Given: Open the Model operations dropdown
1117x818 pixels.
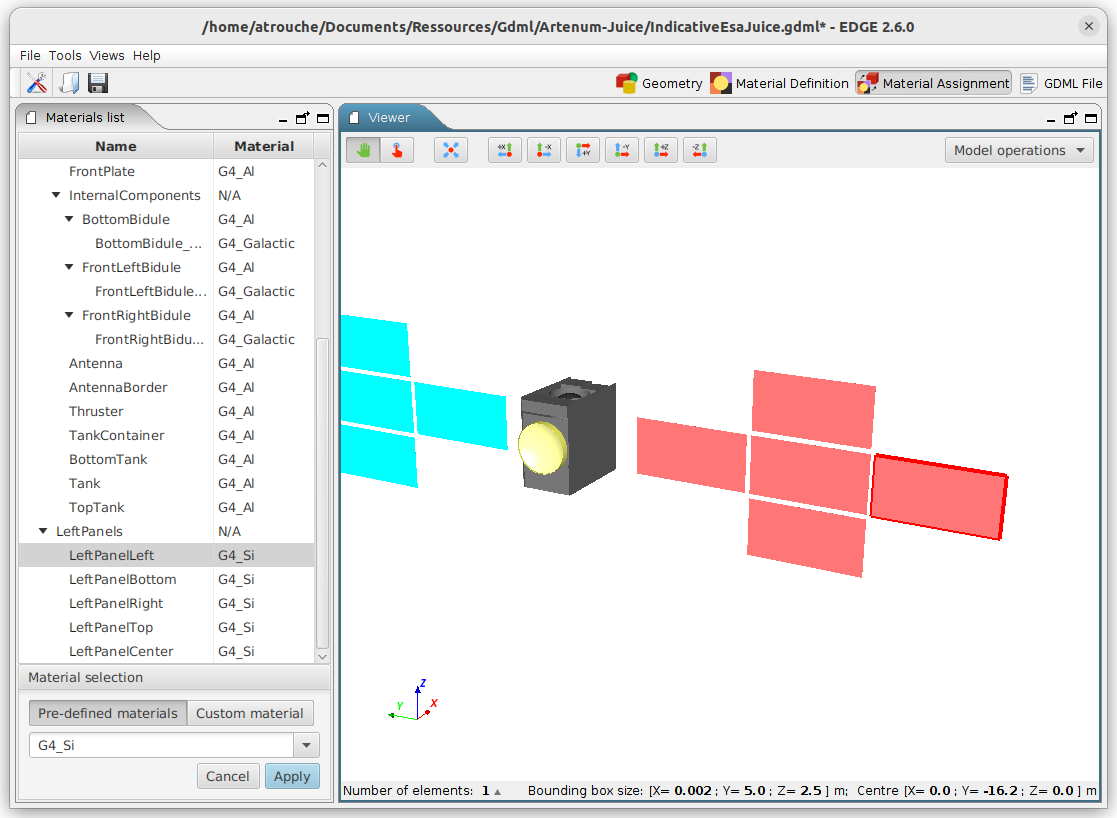Looking at the screenshot, I should (x=1019, y=150).
